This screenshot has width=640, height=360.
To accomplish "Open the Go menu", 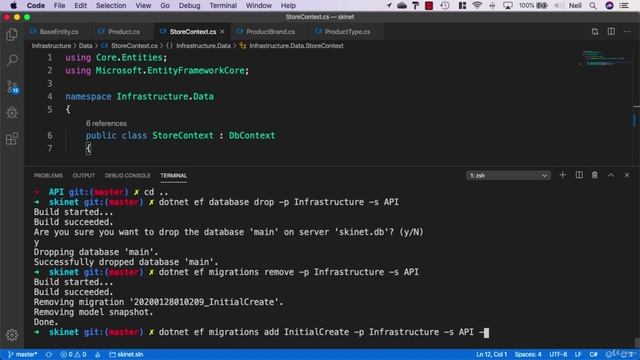I will pos(165,5).
